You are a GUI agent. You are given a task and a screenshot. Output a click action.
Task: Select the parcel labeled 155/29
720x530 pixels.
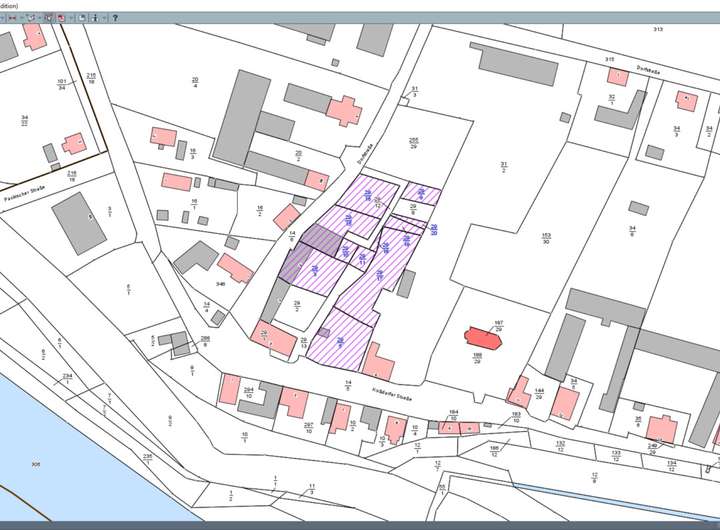(x=411, y=143)
